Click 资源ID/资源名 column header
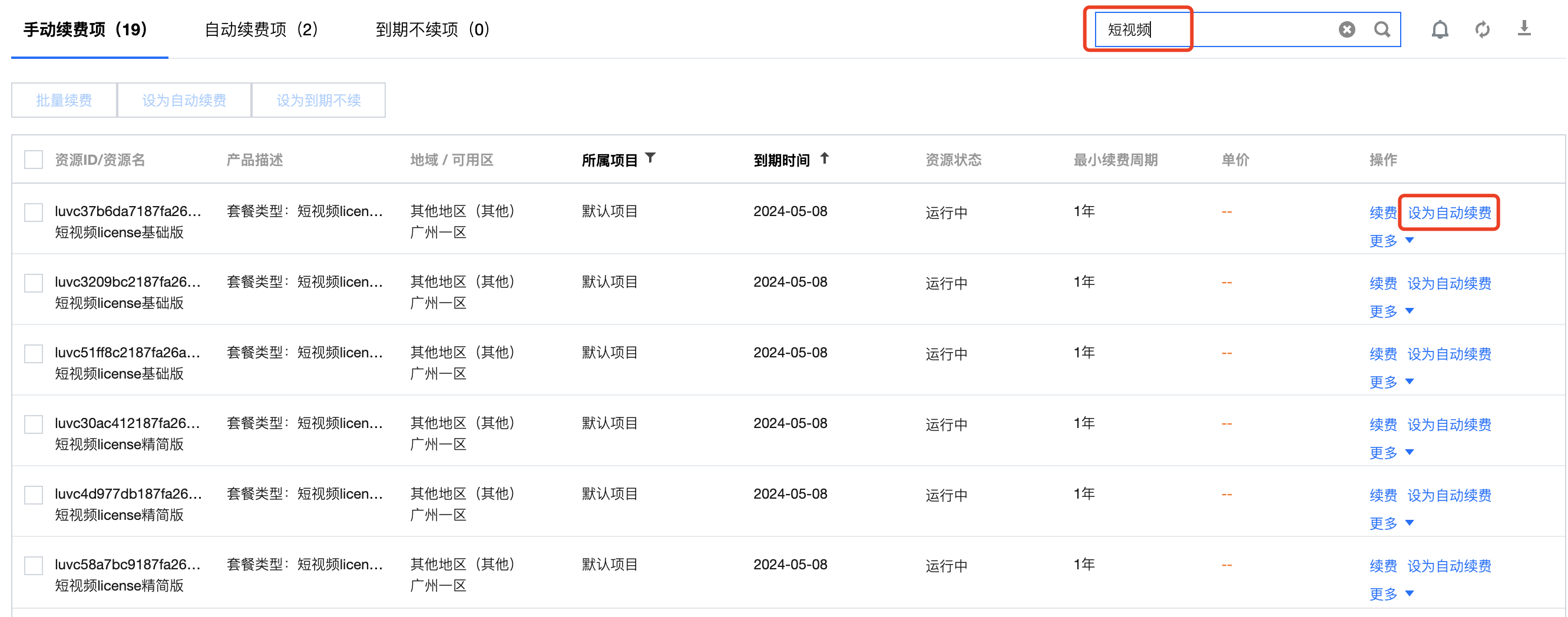 point(100,160)
